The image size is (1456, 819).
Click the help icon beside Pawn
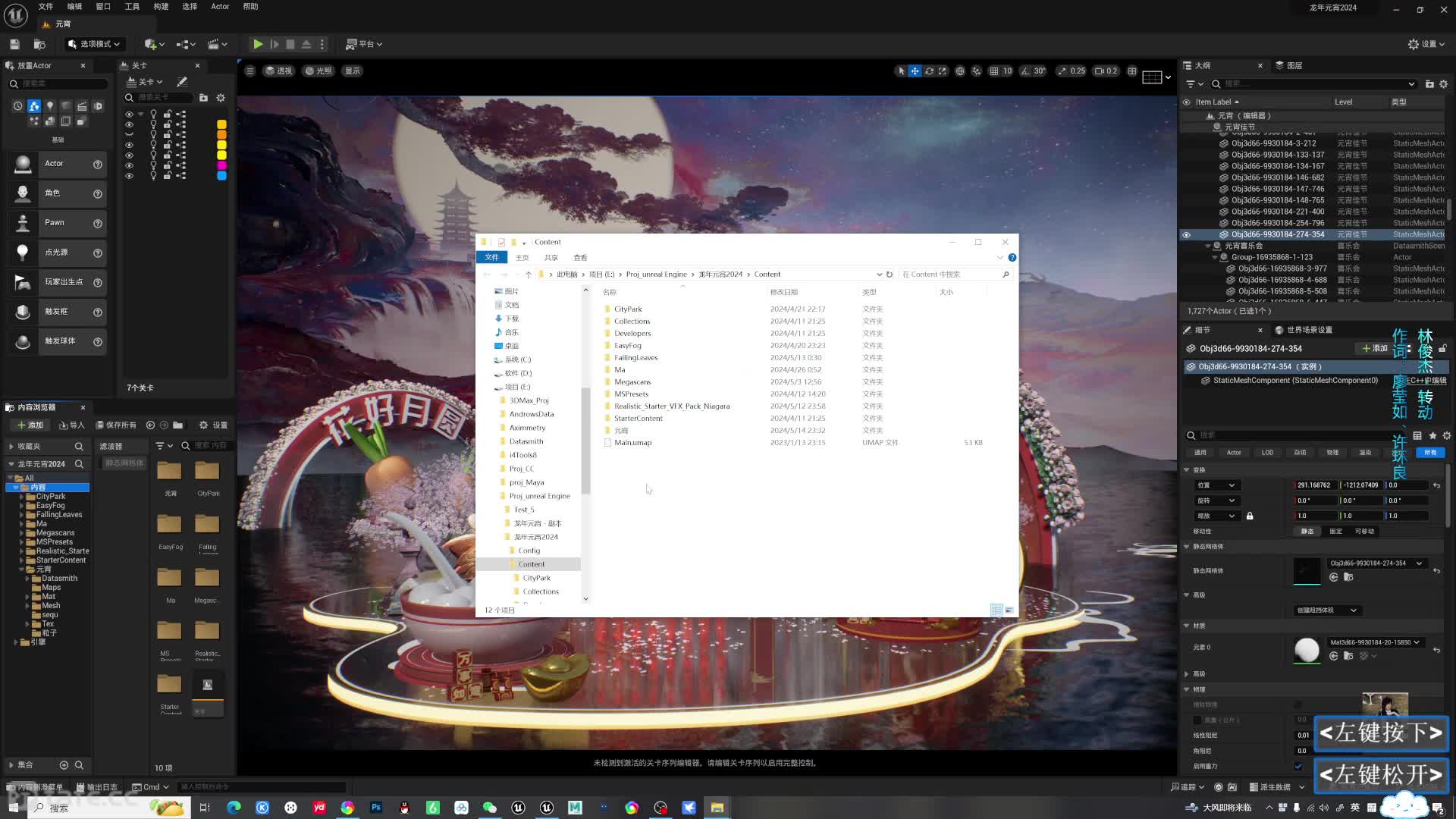click(98, 223)
